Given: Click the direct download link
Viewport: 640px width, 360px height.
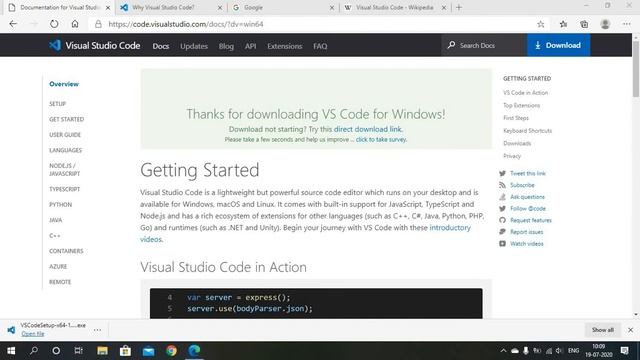Looking at the screenshot, I should (367, 129).
